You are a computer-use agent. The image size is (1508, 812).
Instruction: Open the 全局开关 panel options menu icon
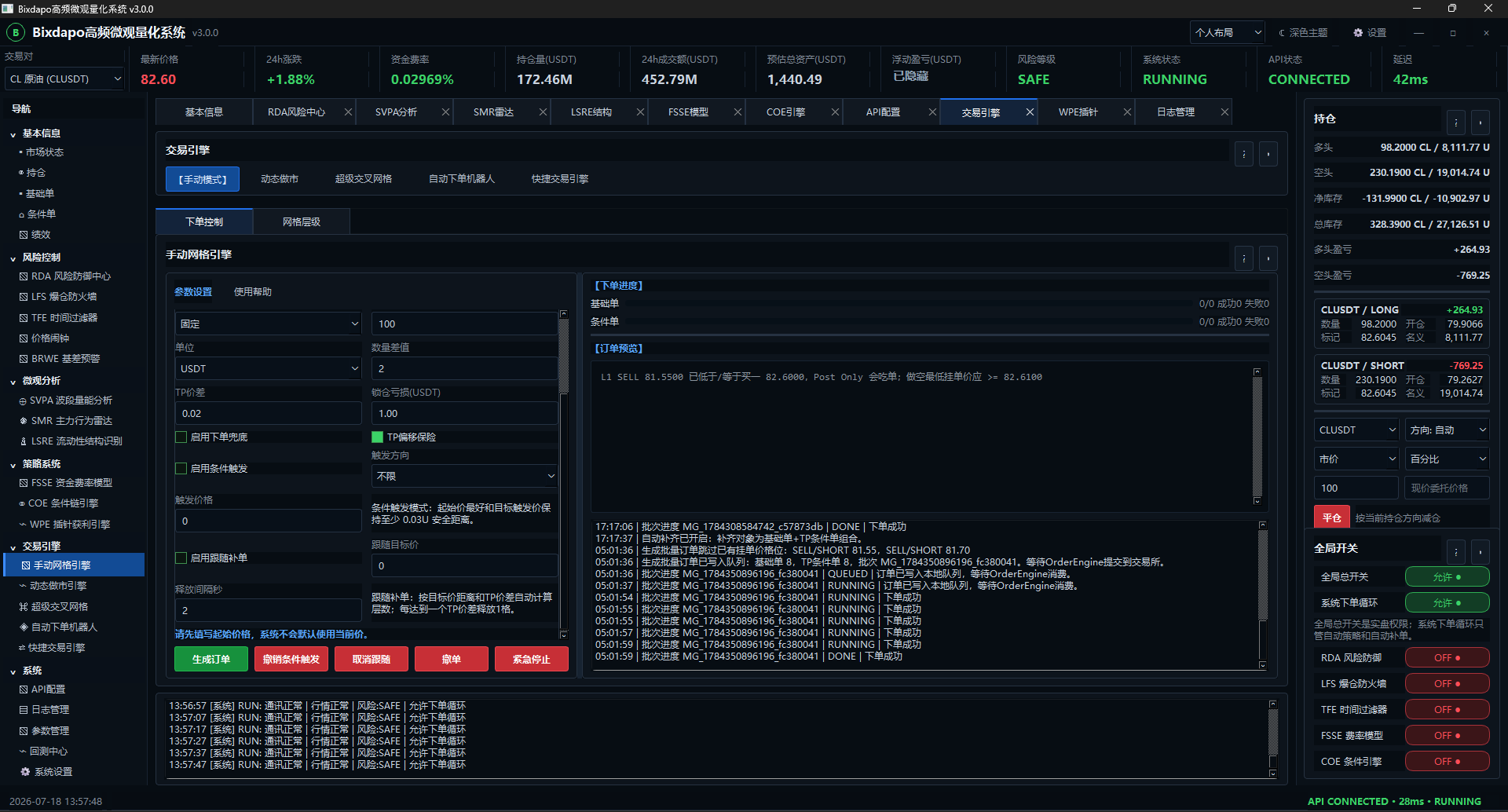click(1456, 552)
